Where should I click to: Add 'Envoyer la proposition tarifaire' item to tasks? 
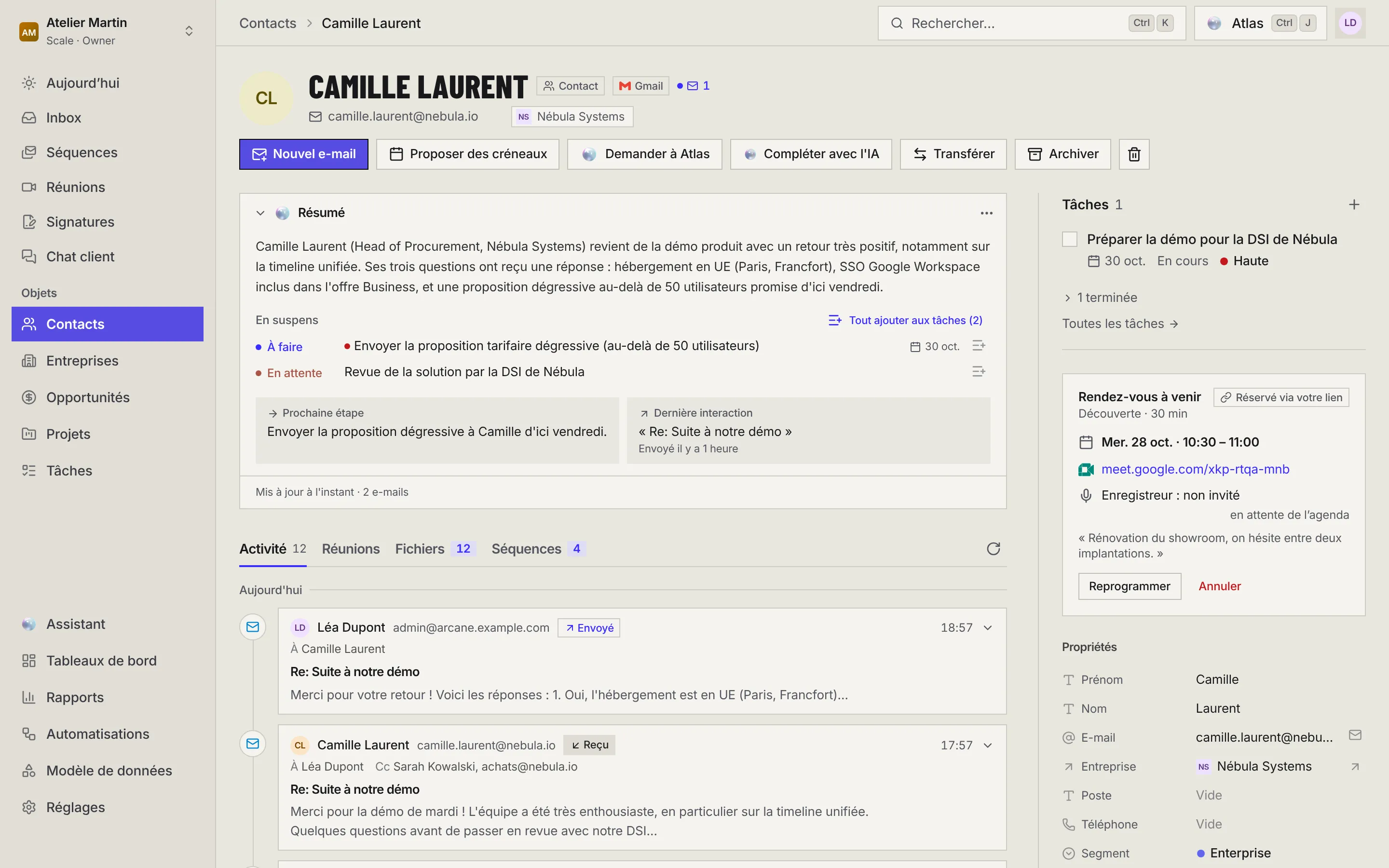[979, 346]
